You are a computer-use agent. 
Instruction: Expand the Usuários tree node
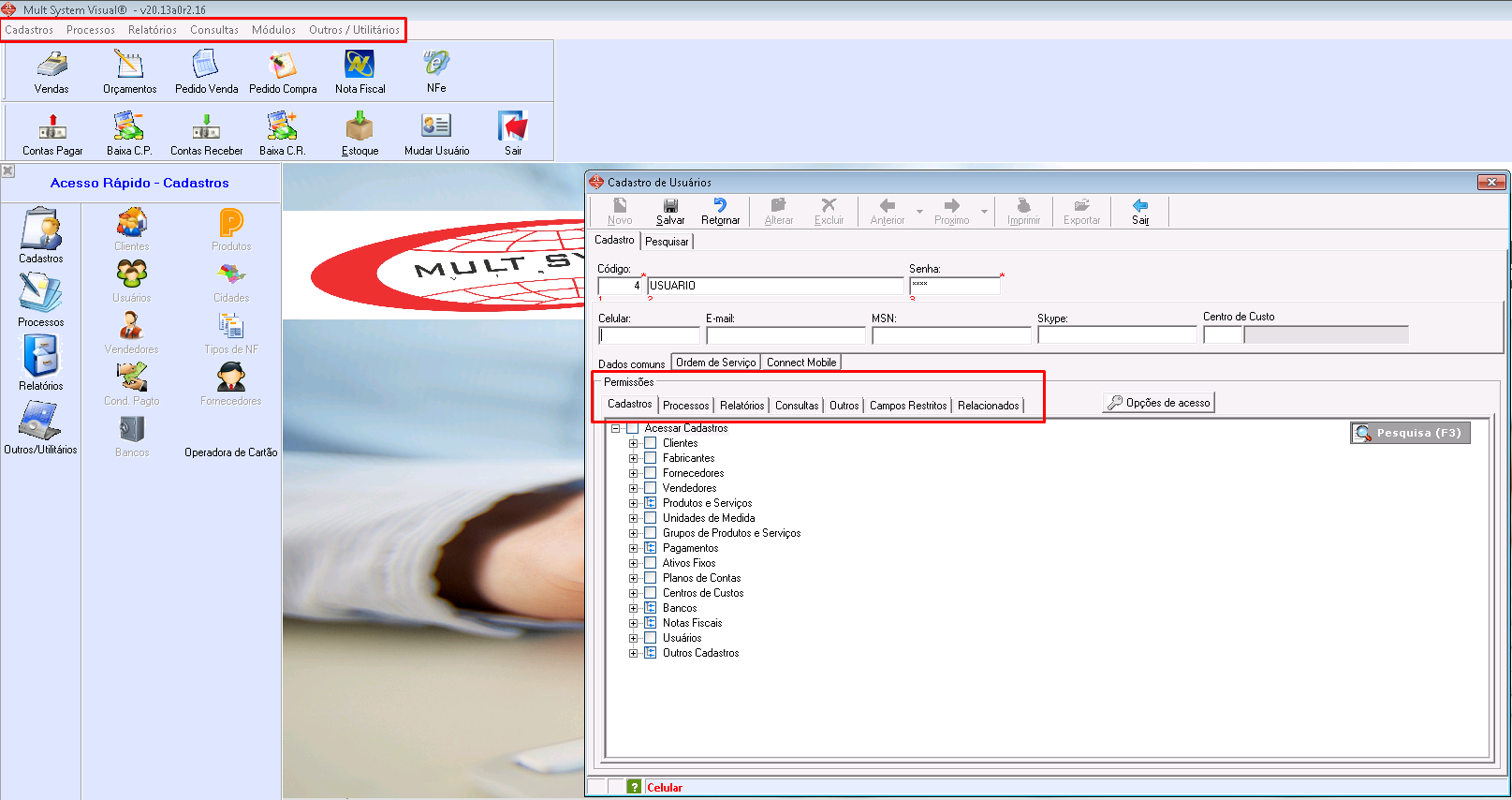coord(634,638)
